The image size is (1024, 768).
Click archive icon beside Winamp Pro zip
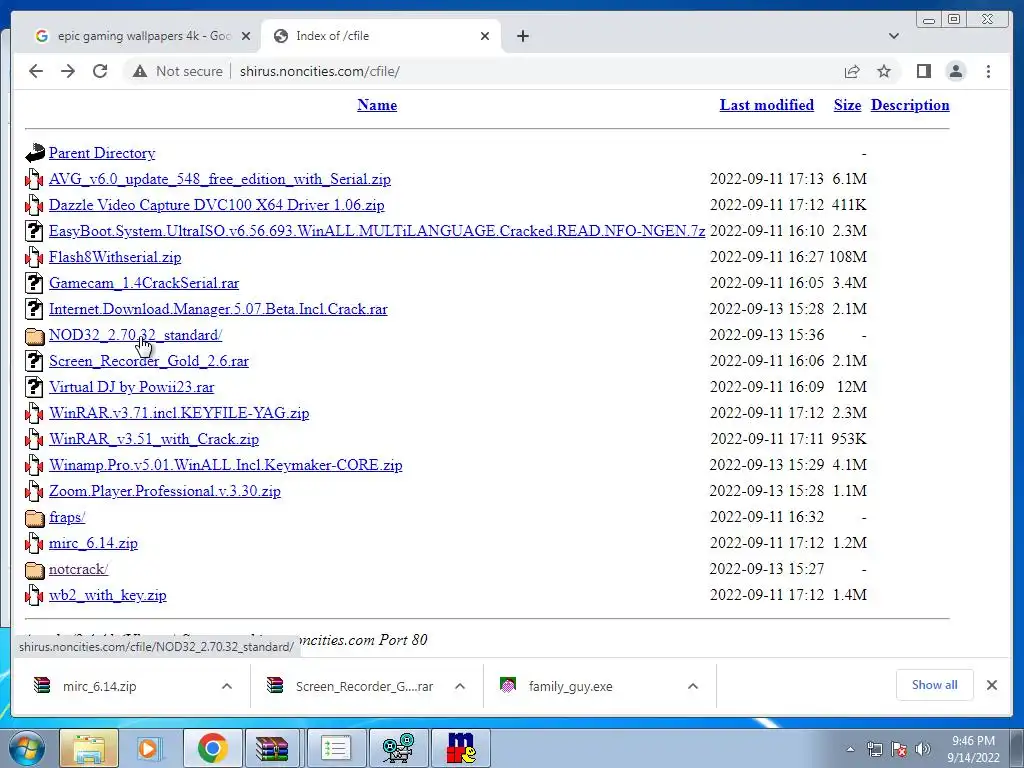coord(35,465)
